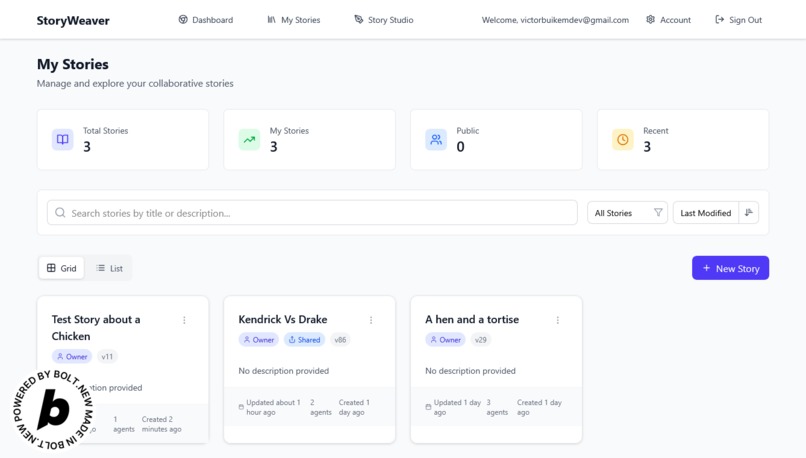Open Story Studio from the navbar

point(383,20)
